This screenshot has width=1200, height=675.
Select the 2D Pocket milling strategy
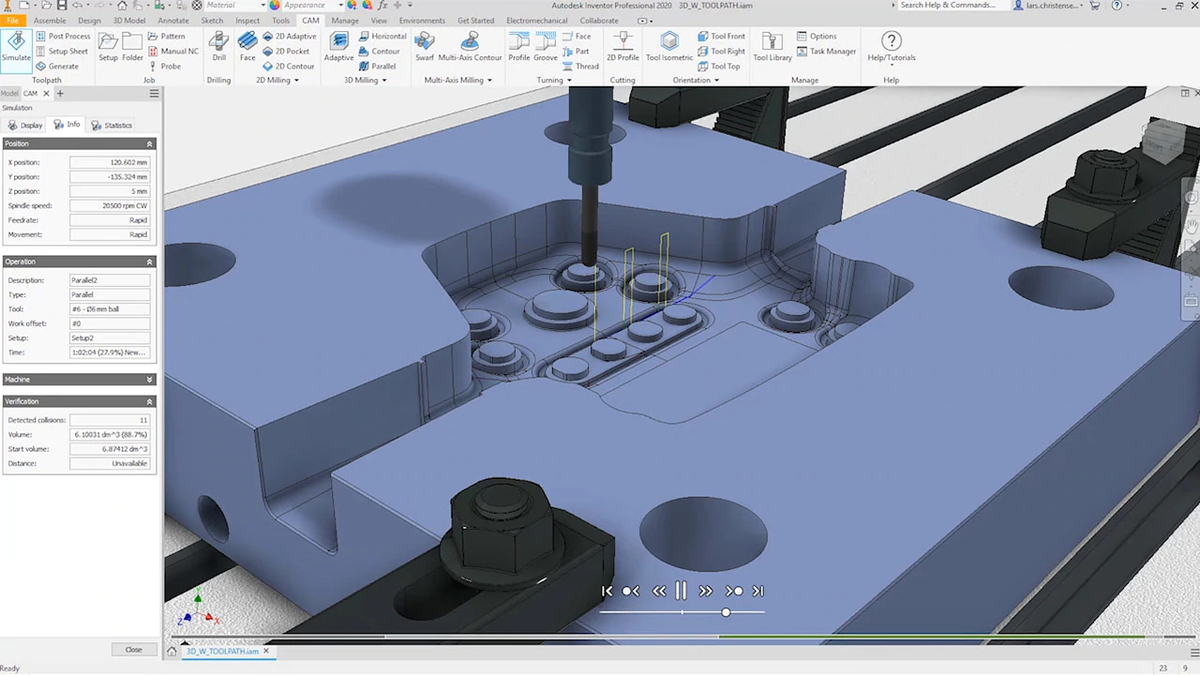click(x=288, y=51)
